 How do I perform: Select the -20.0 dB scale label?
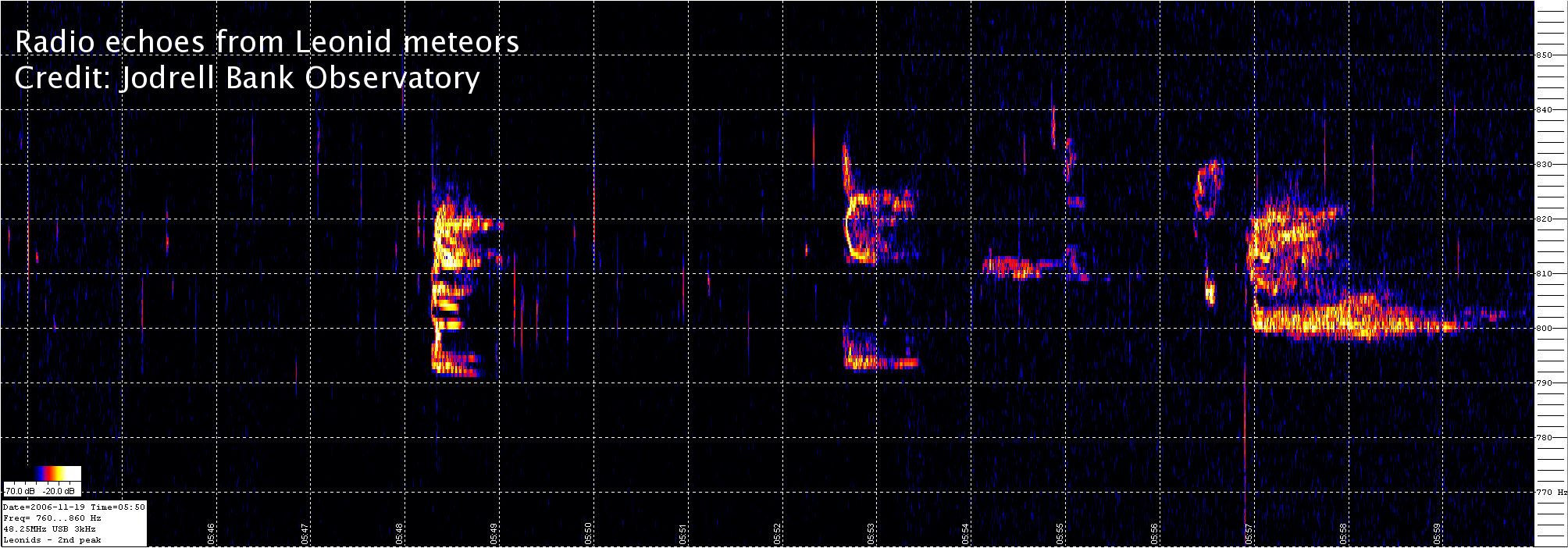(60, 491)
